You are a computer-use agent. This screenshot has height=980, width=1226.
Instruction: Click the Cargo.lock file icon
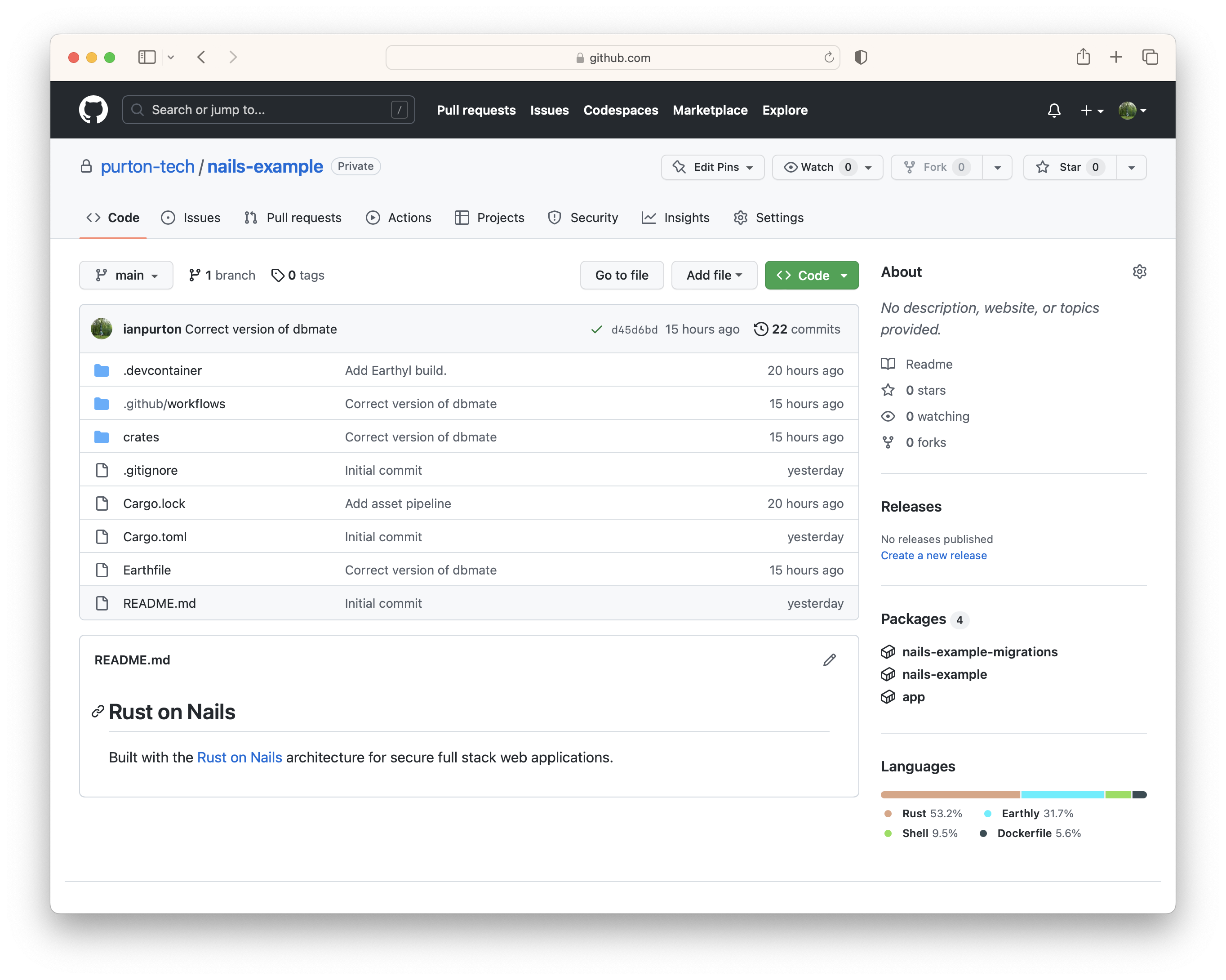102,503
